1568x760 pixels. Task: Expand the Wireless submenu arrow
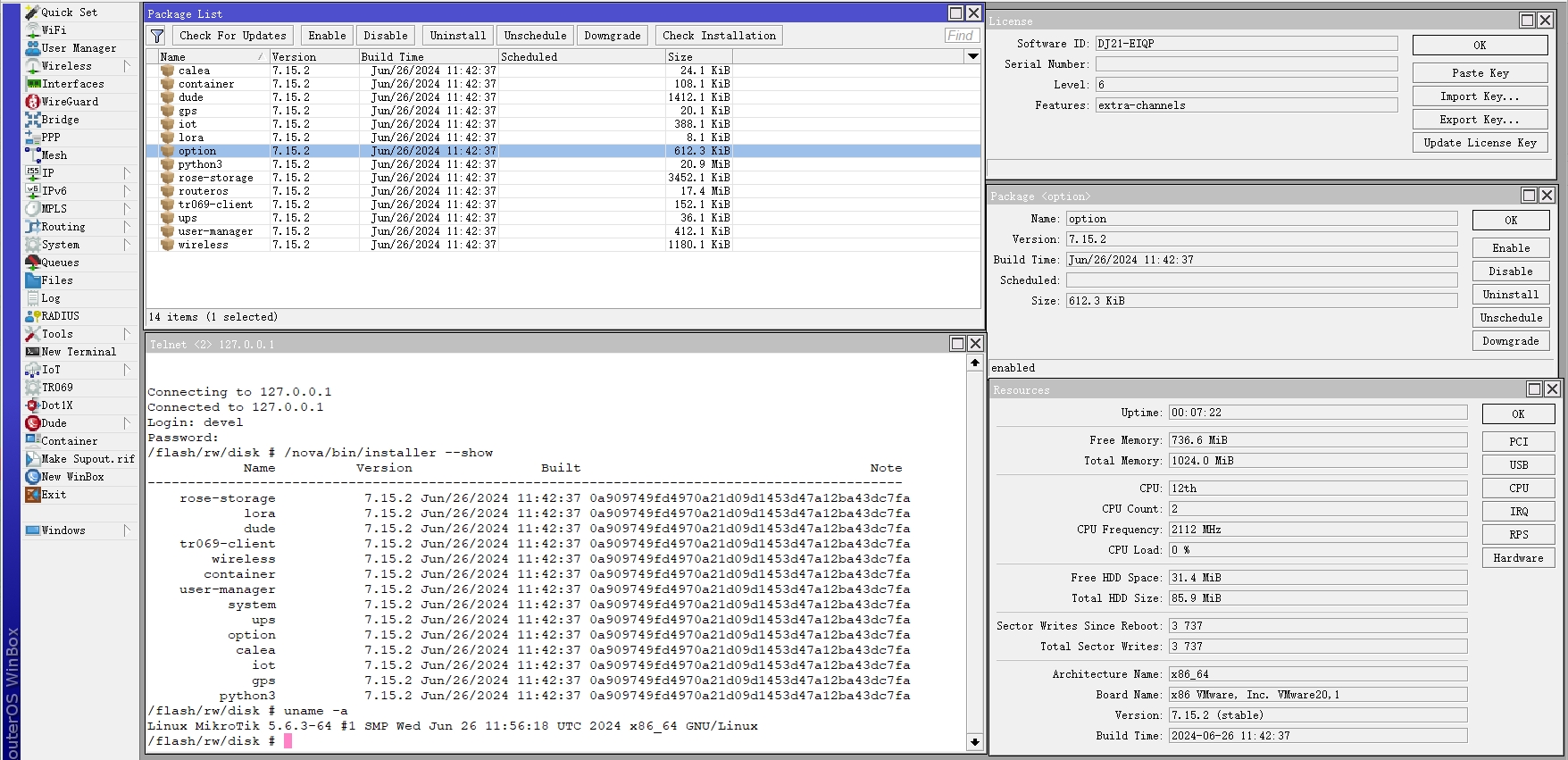(x=127, y=66)
